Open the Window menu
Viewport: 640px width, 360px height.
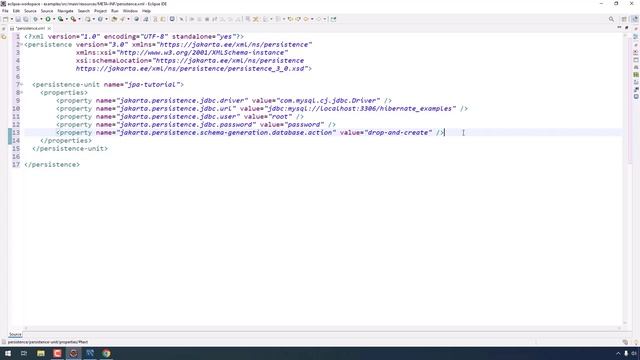(130, 11)
